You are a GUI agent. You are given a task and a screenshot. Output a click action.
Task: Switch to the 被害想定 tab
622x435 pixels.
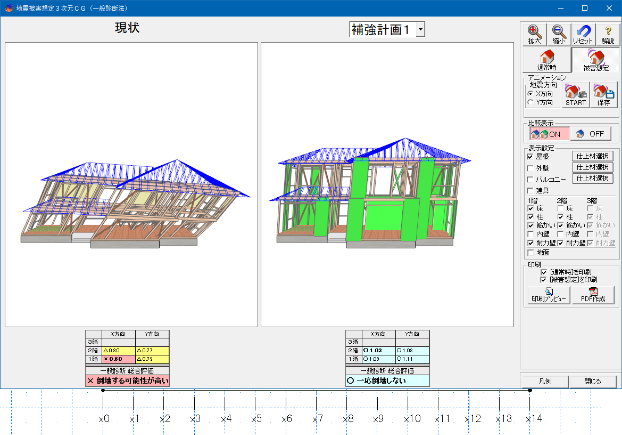596,61
